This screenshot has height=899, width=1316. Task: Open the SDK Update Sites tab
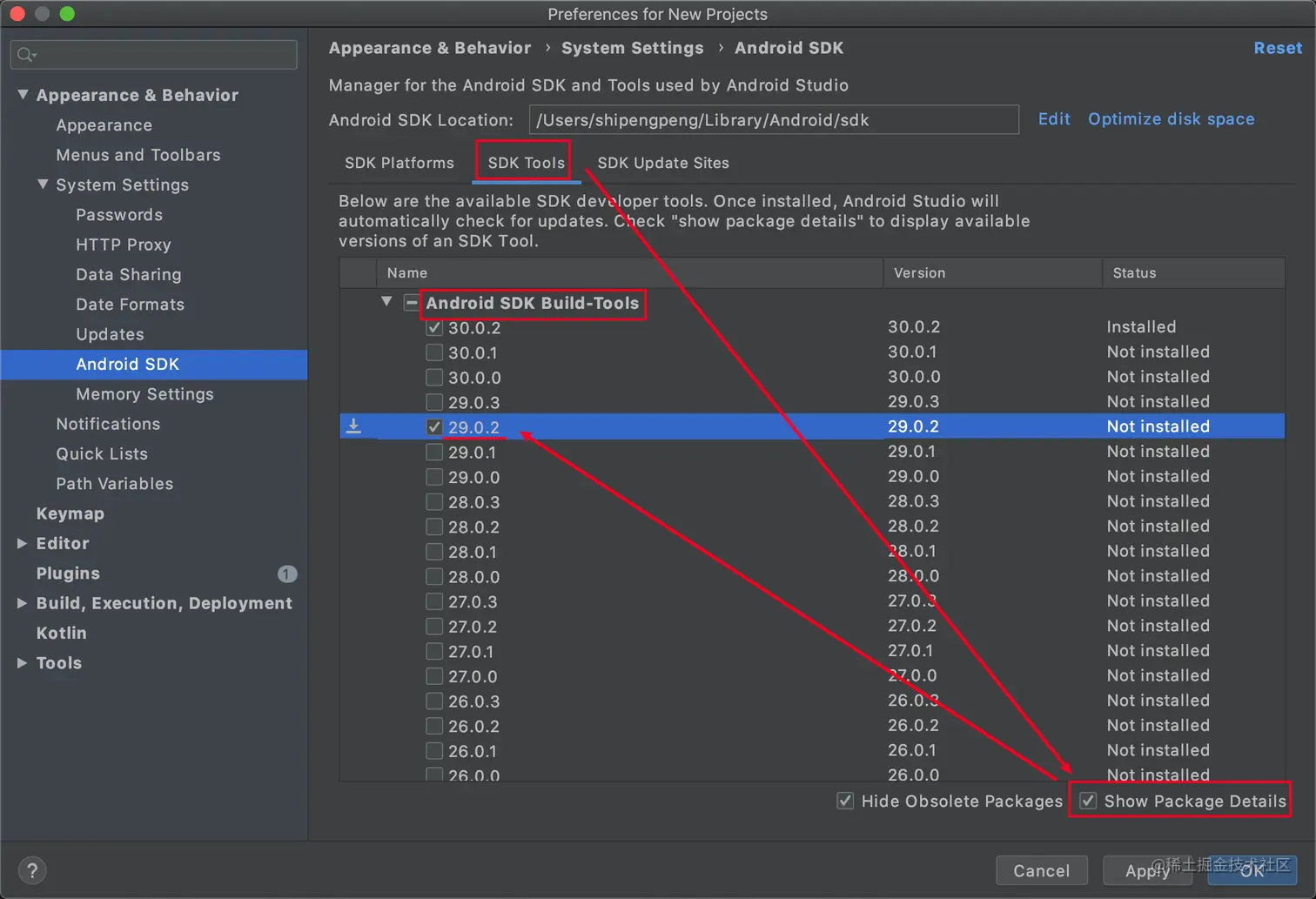pyautogui.click(x=663, y=163)
